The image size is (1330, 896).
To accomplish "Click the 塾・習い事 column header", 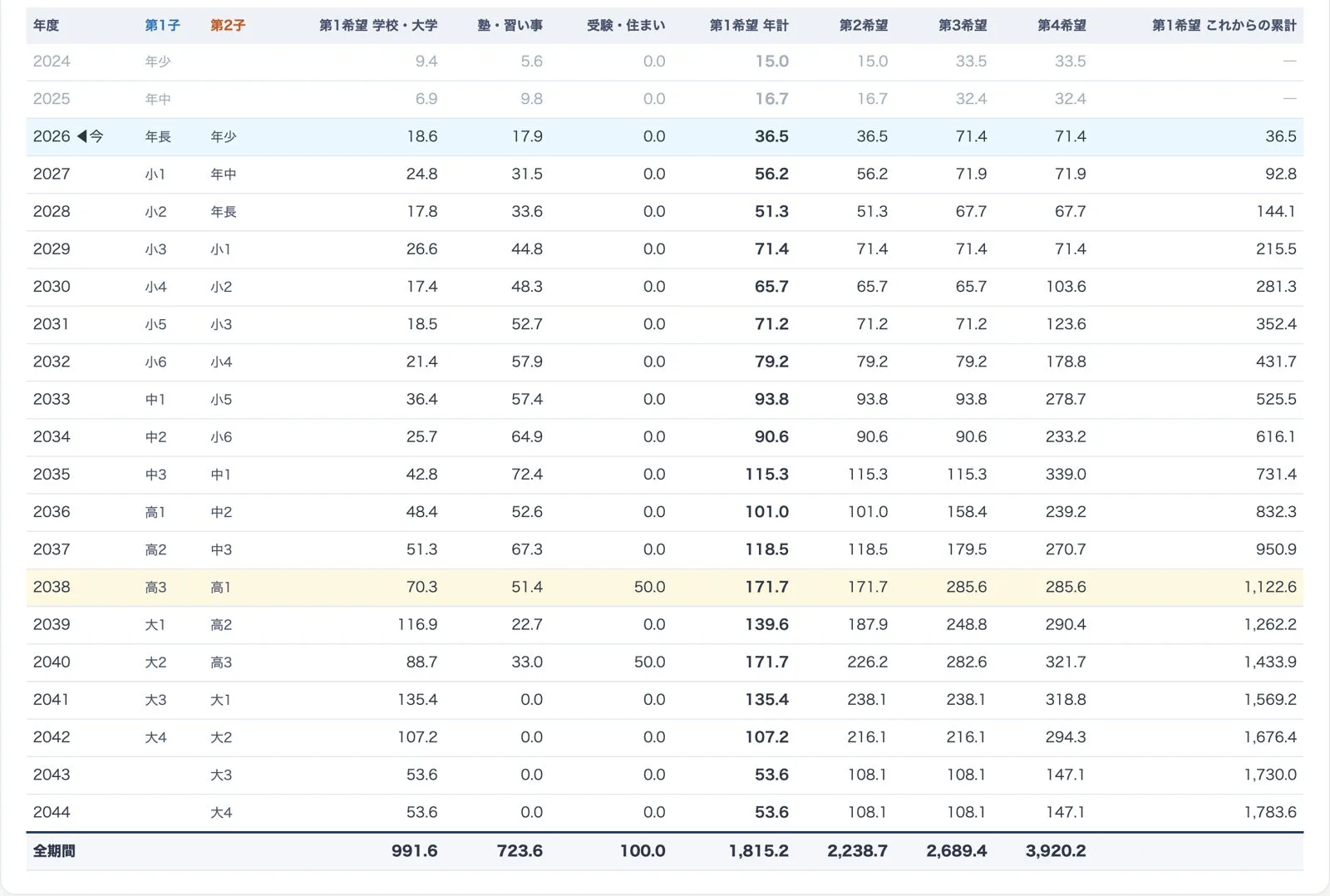I will (x=510, y=26).
